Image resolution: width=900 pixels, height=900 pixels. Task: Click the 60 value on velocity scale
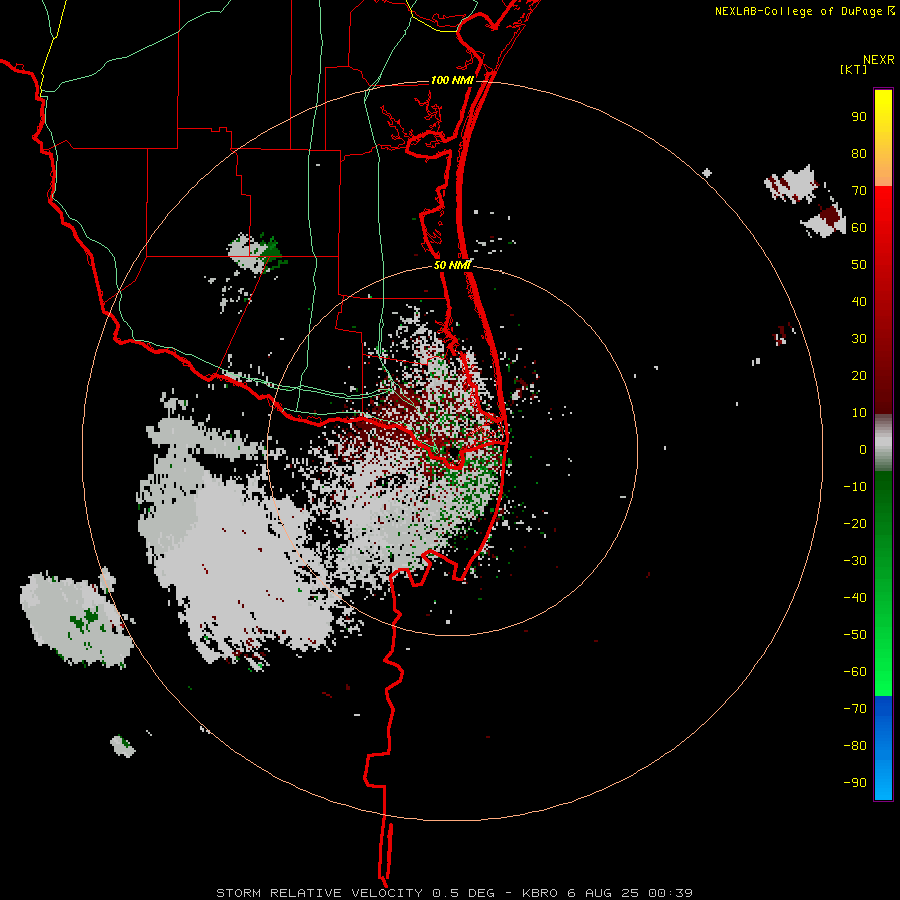[x=859, y=227]
